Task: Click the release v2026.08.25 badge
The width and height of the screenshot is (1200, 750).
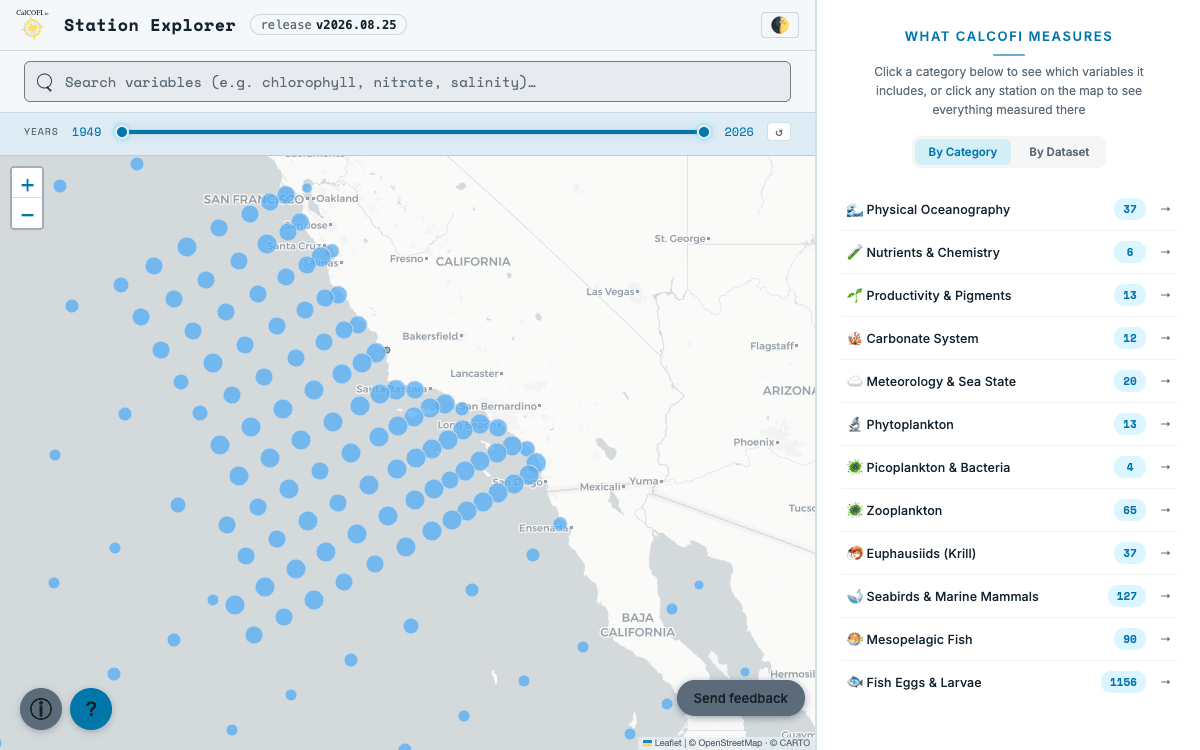Action: [328, 25]
